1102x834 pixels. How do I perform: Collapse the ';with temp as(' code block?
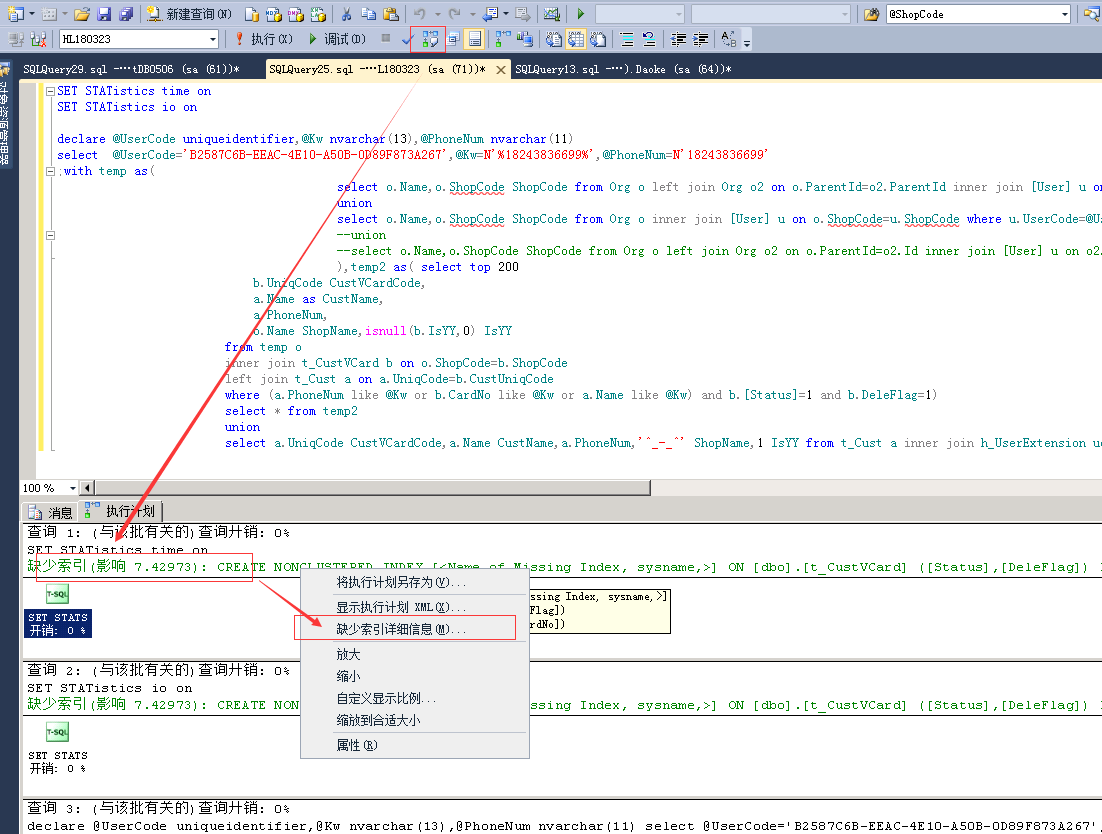(51, 171)
